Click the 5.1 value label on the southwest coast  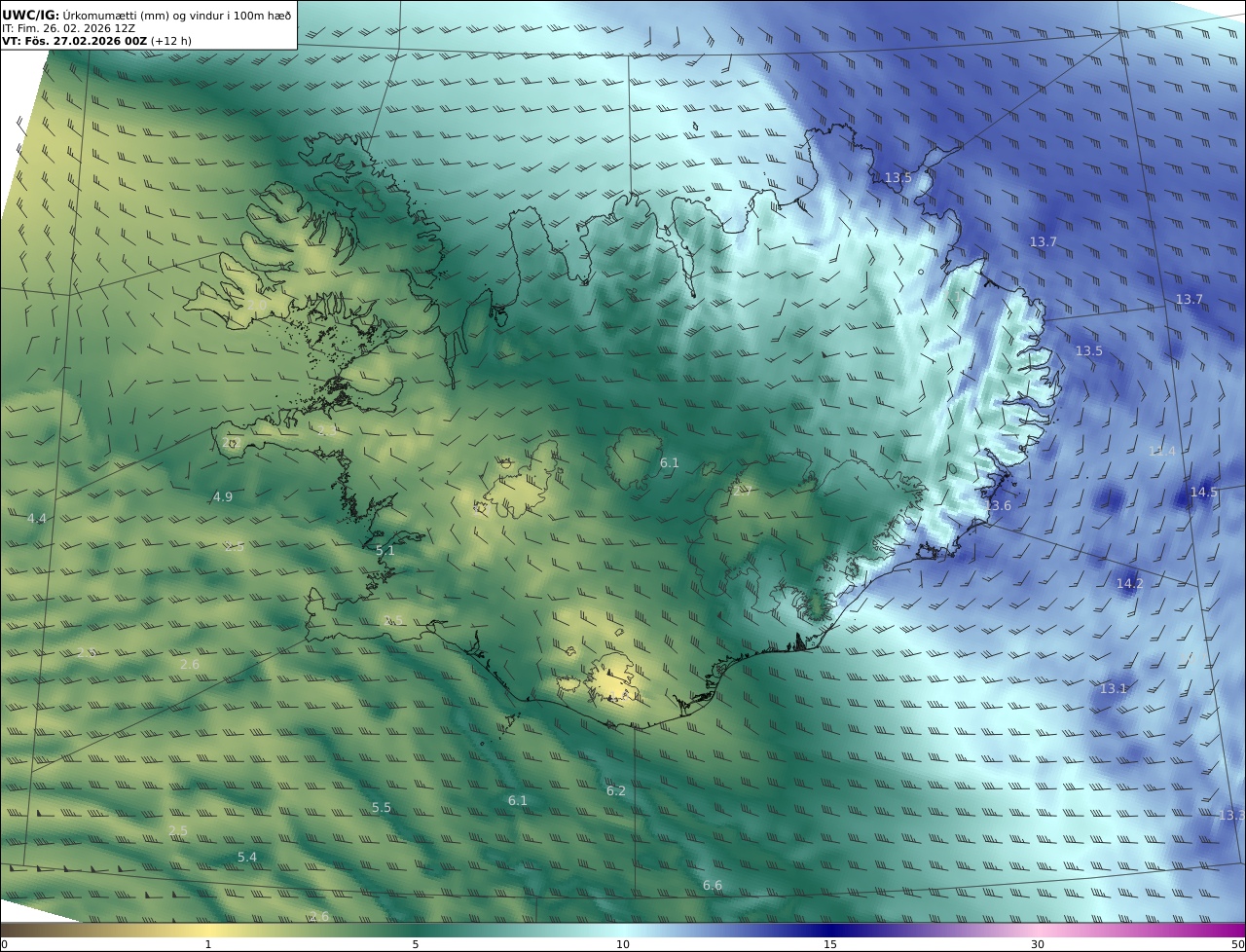(385, 551)
